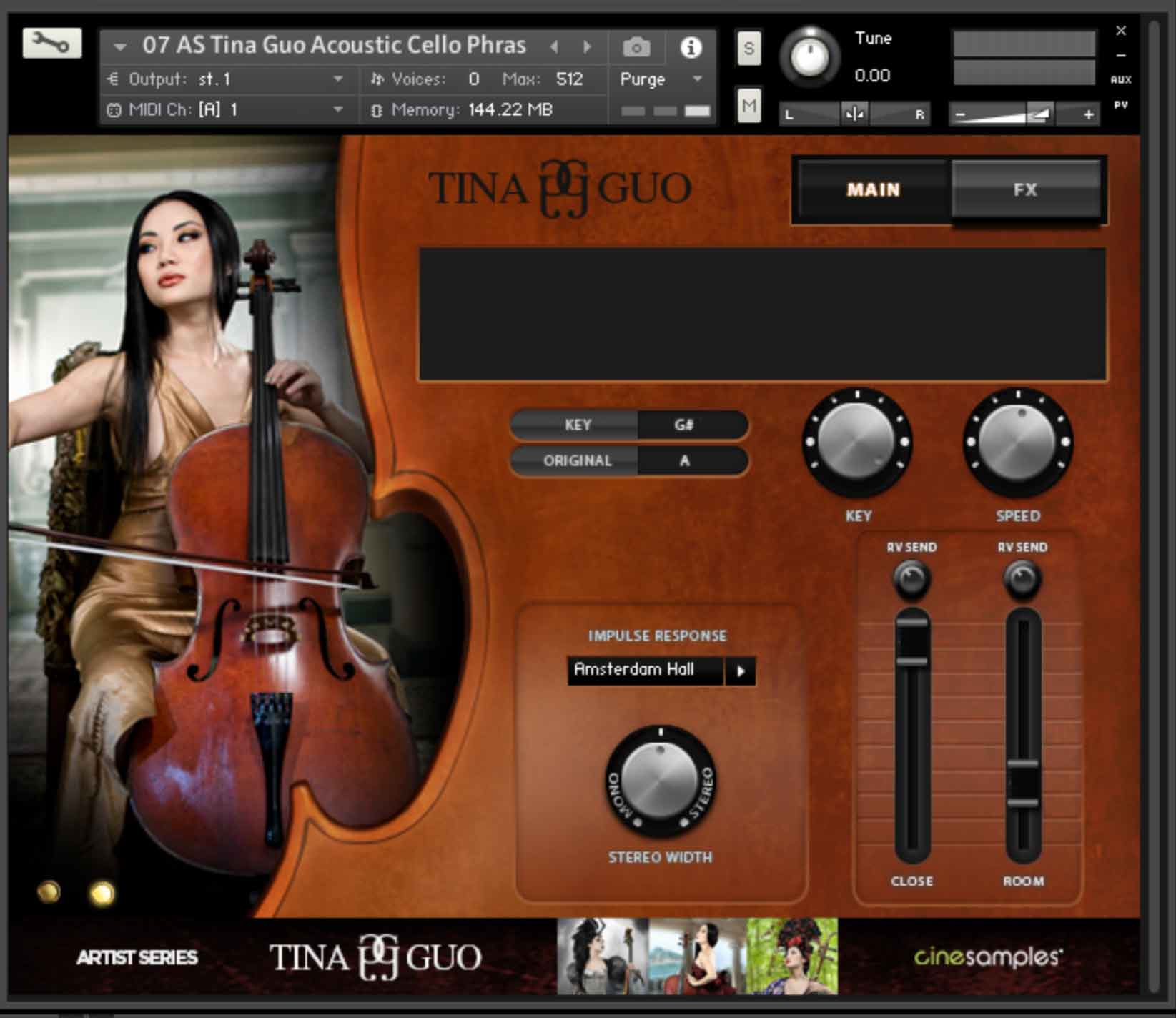The height and width of the screenshot is (1018, 1176).
Task: Open the wrench instrument edit icon
Action: tap(50, 44)
